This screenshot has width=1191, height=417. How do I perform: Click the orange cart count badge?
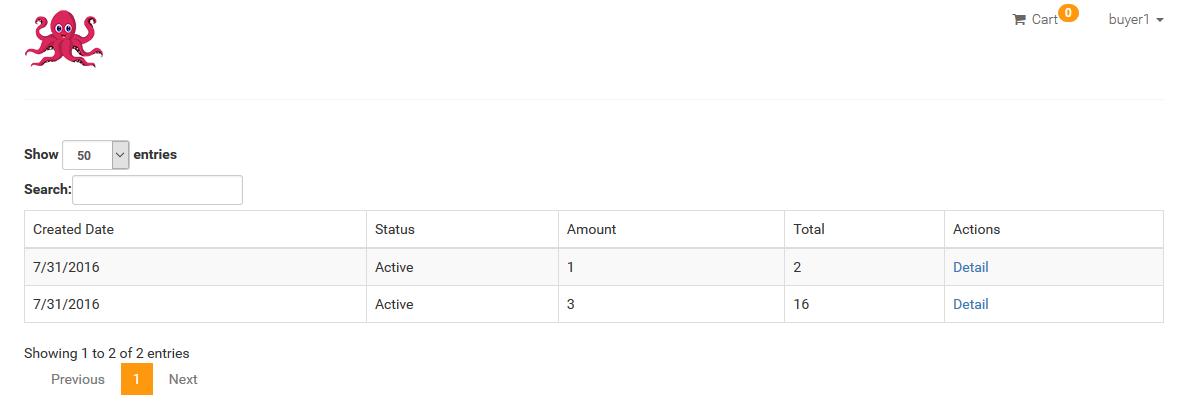pos(1068,13)
